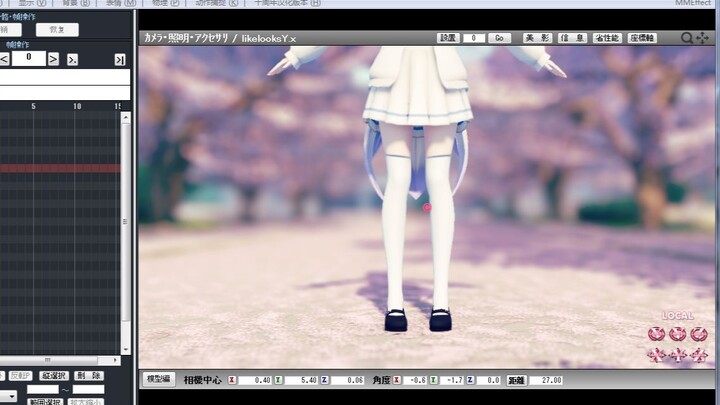The height and width of the screenshot is (405, 720).
Task: Click the 距離 distance button
Action: [517, 380]
